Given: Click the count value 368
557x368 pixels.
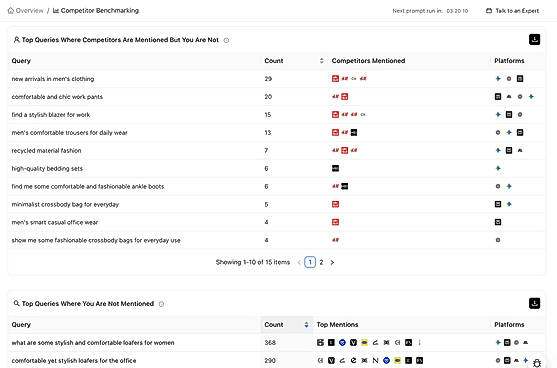Looking at the screenshot, I should pos(270,342).
